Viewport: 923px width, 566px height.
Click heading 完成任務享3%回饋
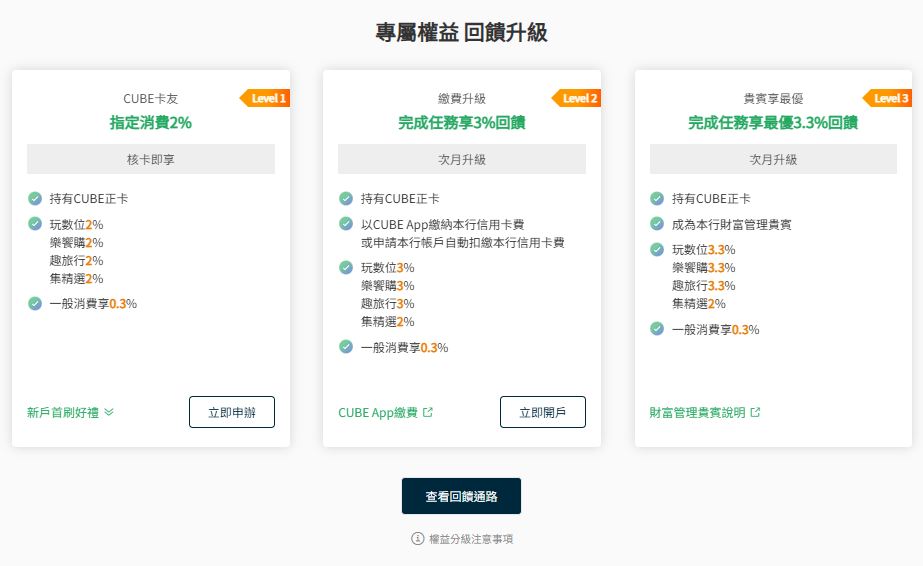click(x=462, y=122)
